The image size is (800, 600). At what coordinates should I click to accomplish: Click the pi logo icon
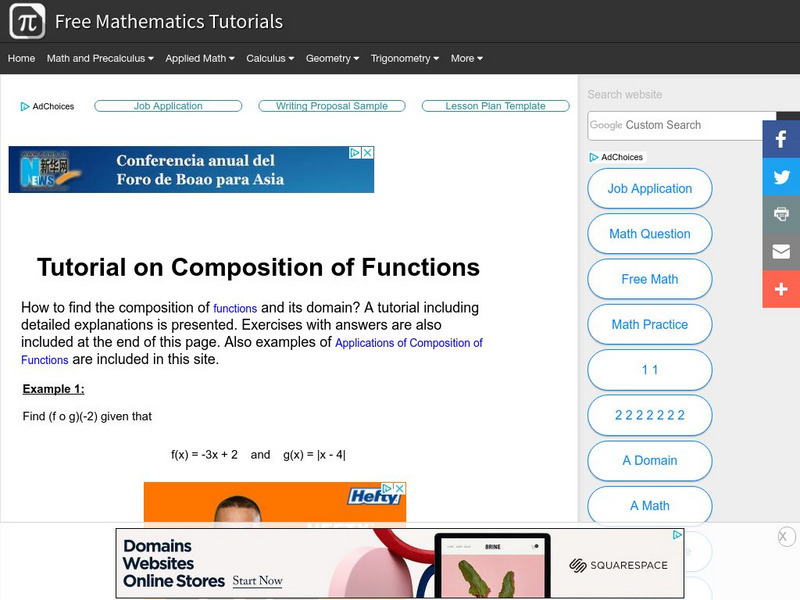tap(27, 21)
